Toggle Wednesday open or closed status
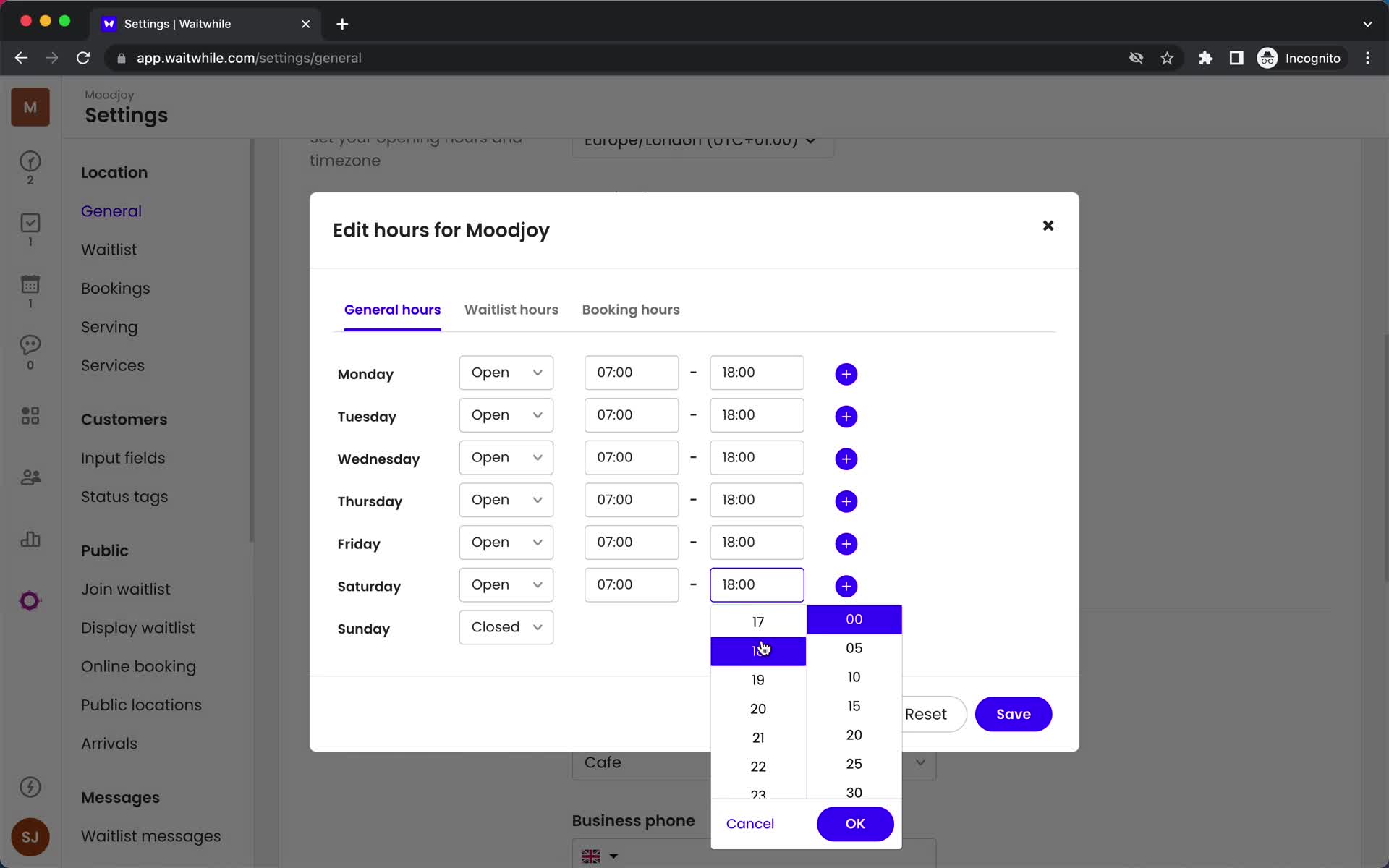The width and height of the screenshot is (1389, 868). click(x=506, y=457)
